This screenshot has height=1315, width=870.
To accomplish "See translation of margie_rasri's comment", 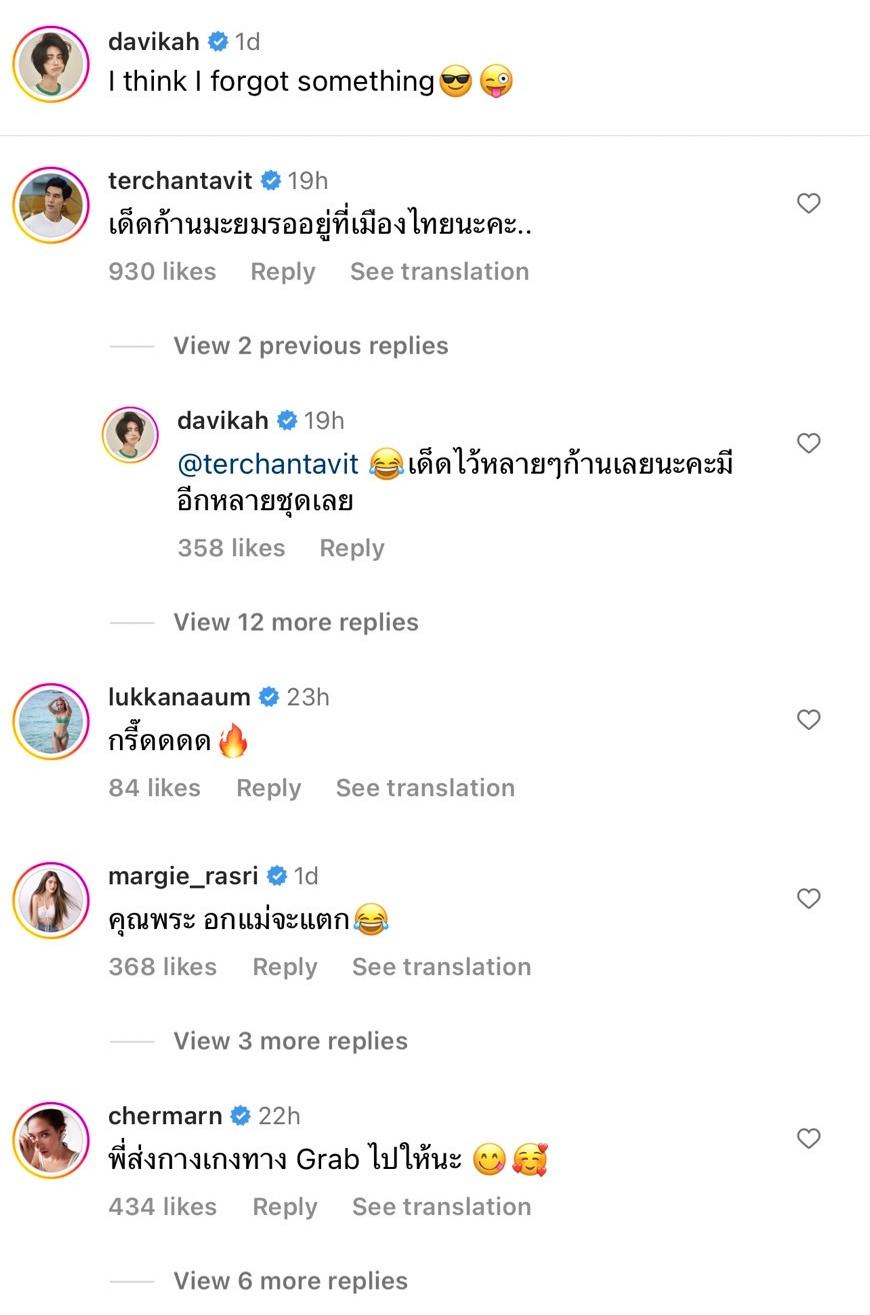I will coord(441,967).
